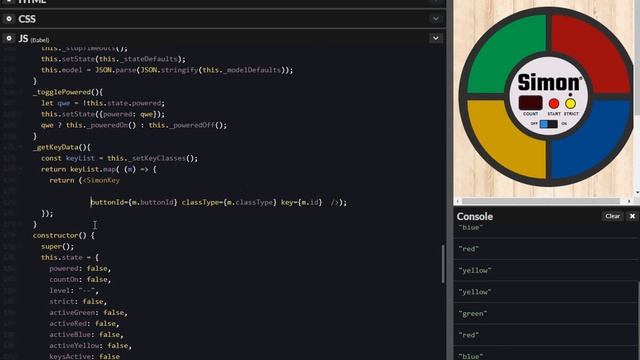The width and height of the screenshot is (640, 360).
Task: Open the JS panel settings gear
Action: pyautogui.click(x=9, y=38)
